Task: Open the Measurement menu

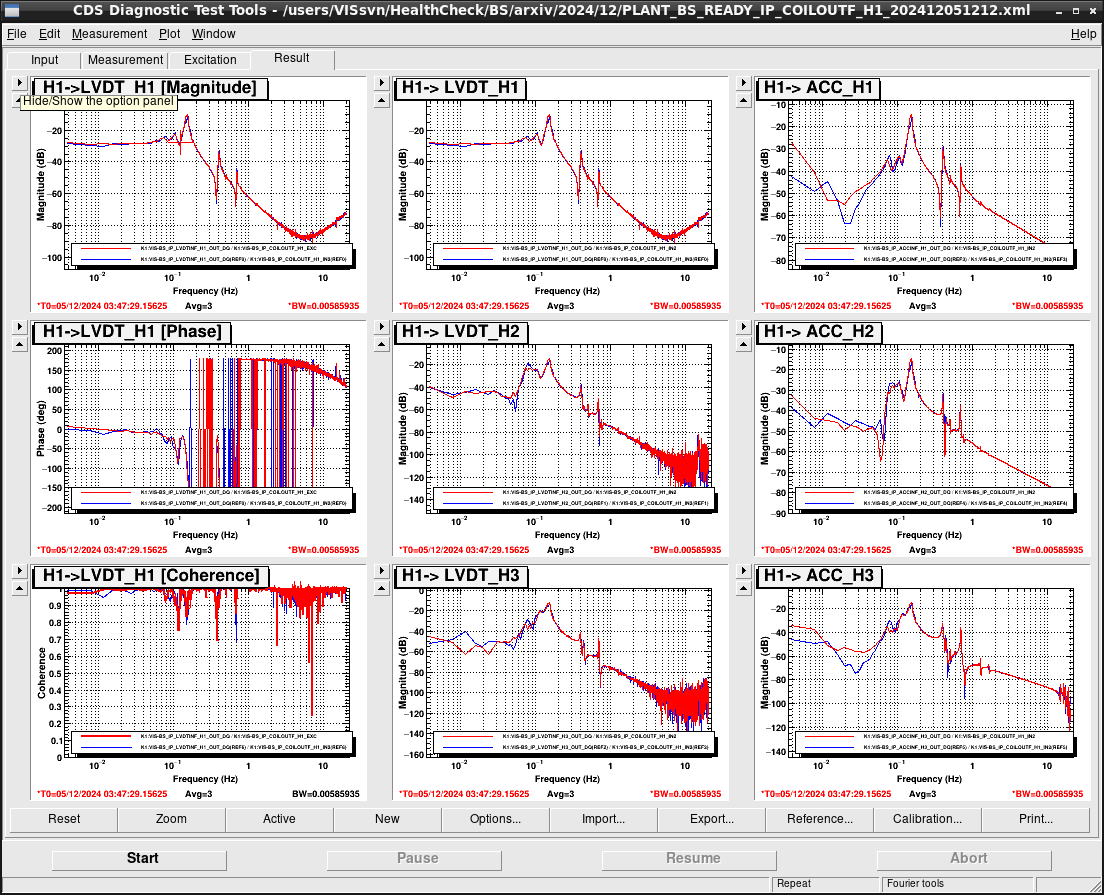Action: point(109,34)
